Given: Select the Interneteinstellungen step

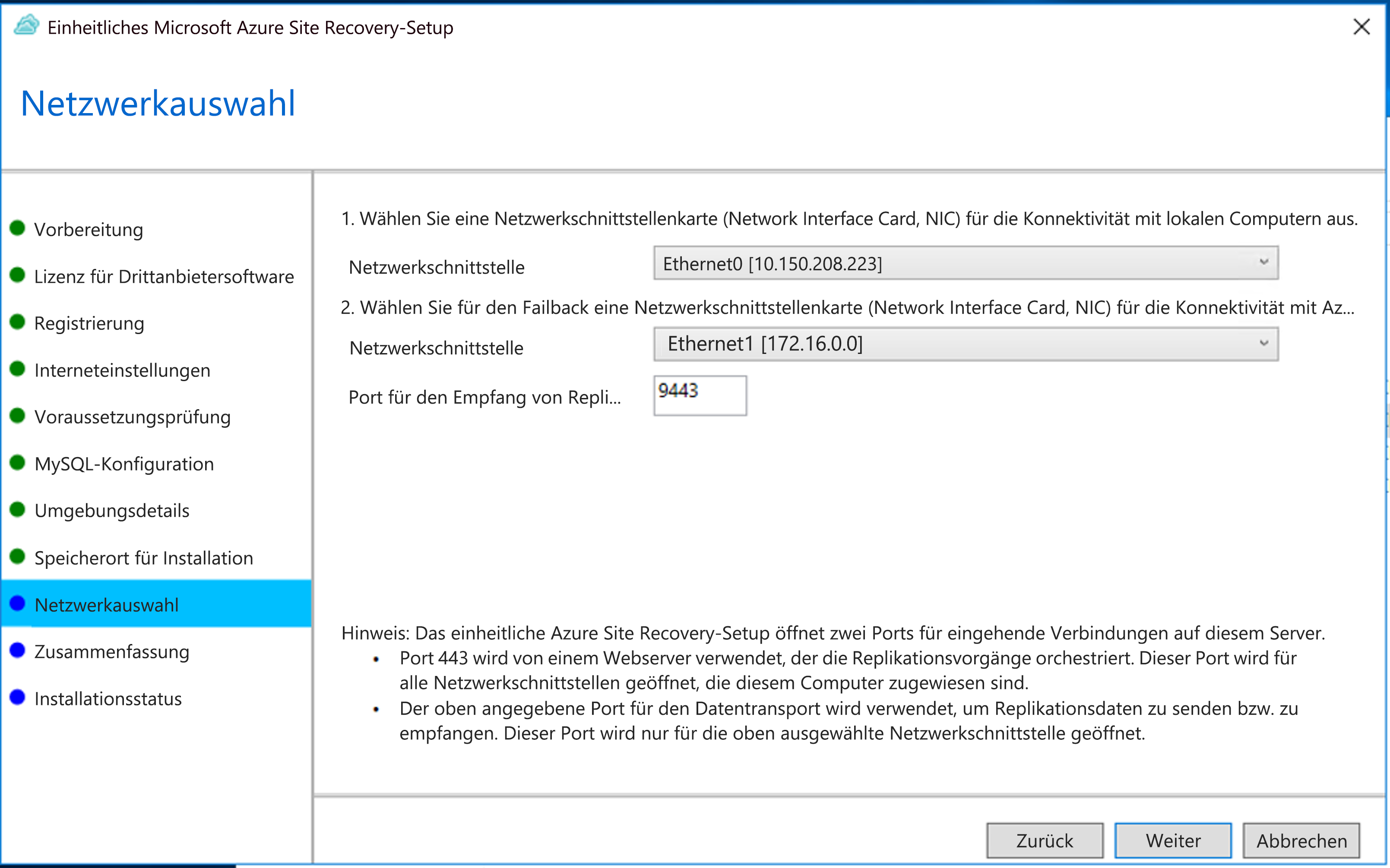Looking at the screenshot, I should pos(122,370).
